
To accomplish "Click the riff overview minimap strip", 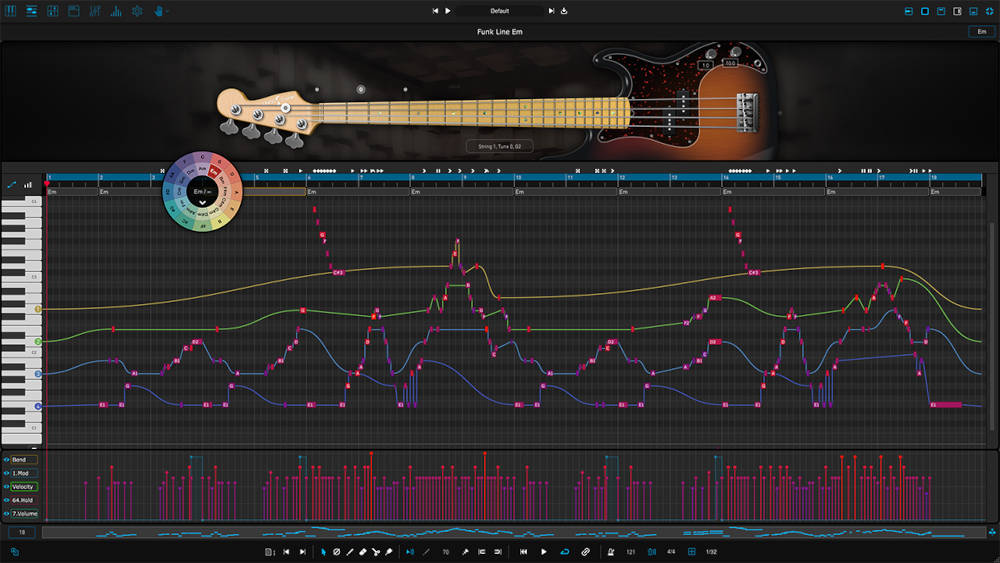I will point(513,532).
